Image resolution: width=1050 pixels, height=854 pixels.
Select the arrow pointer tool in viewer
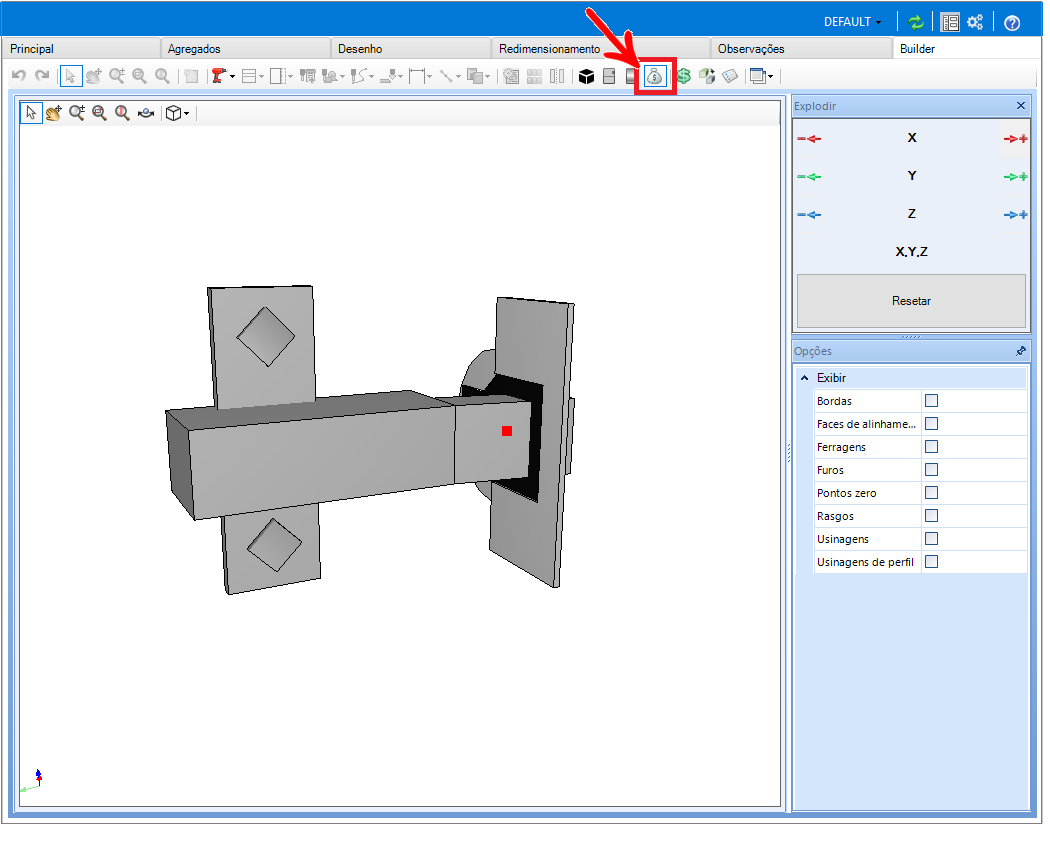pyautogui.click(x=31, y=113)
